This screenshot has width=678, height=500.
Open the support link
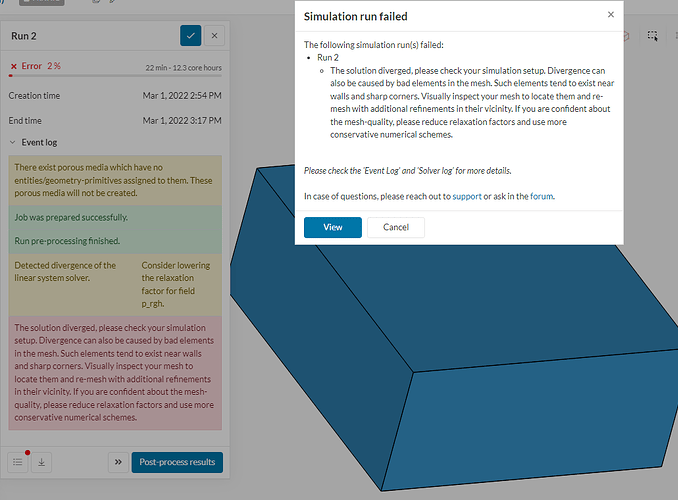[x=467, y=196]
